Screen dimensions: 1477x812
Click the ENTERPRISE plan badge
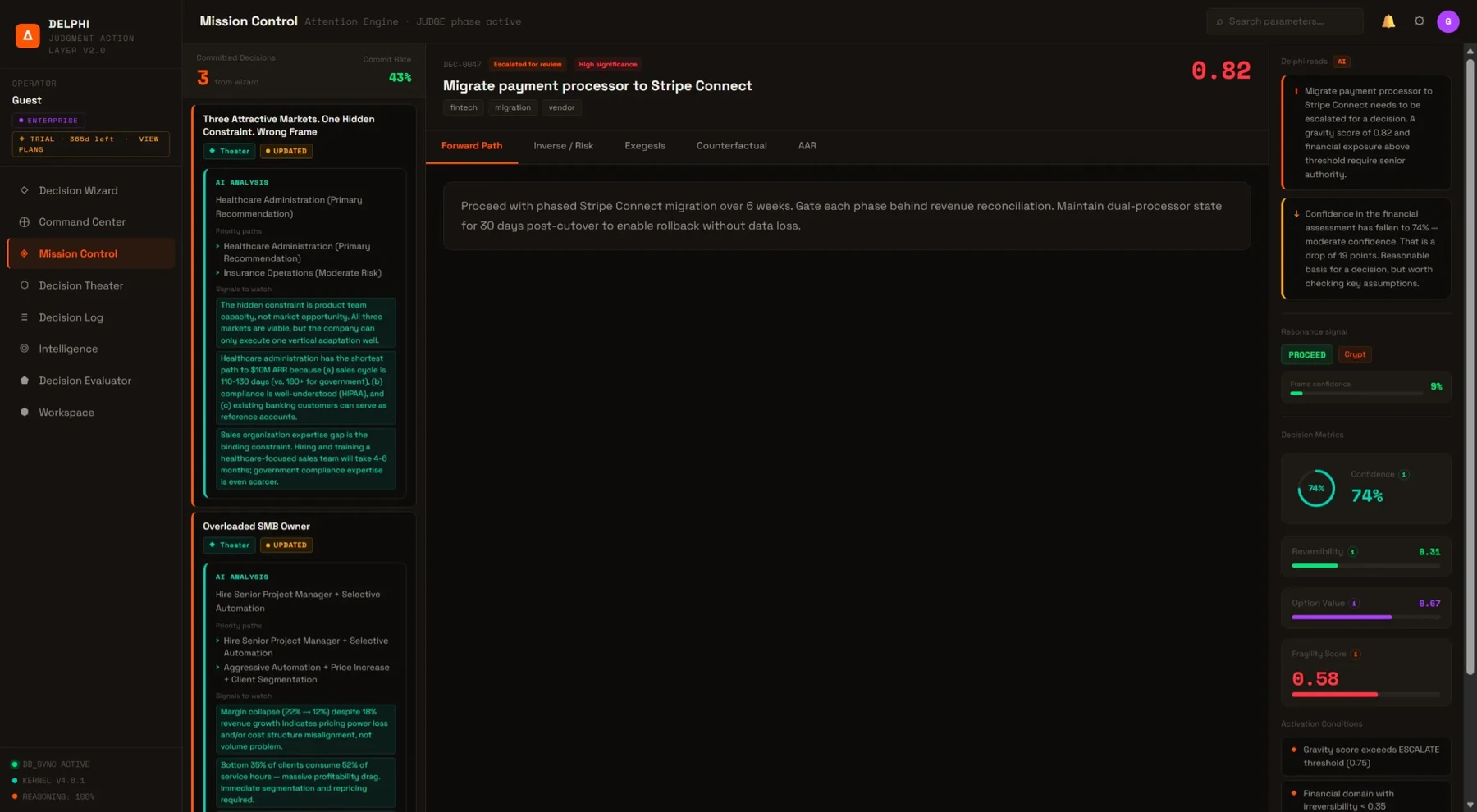pyautogui.click(x=48, y=121)
